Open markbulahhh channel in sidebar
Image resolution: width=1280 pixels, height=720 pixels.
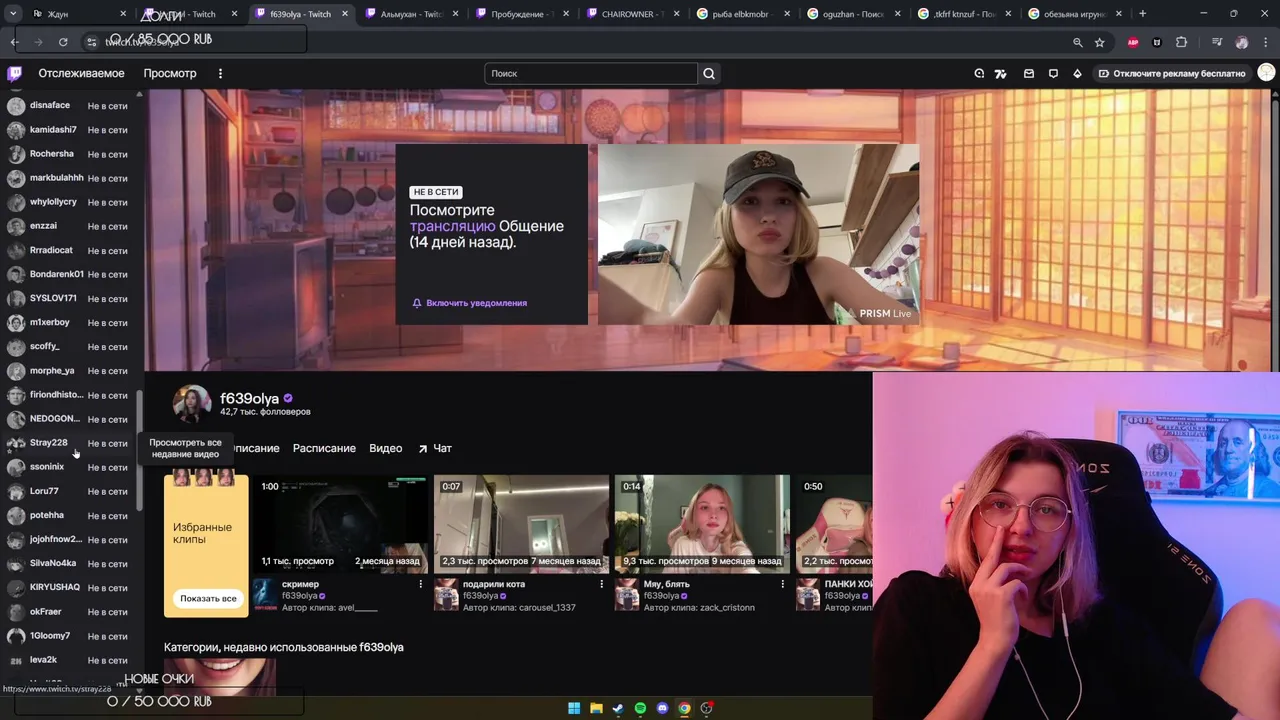point(68,178)
